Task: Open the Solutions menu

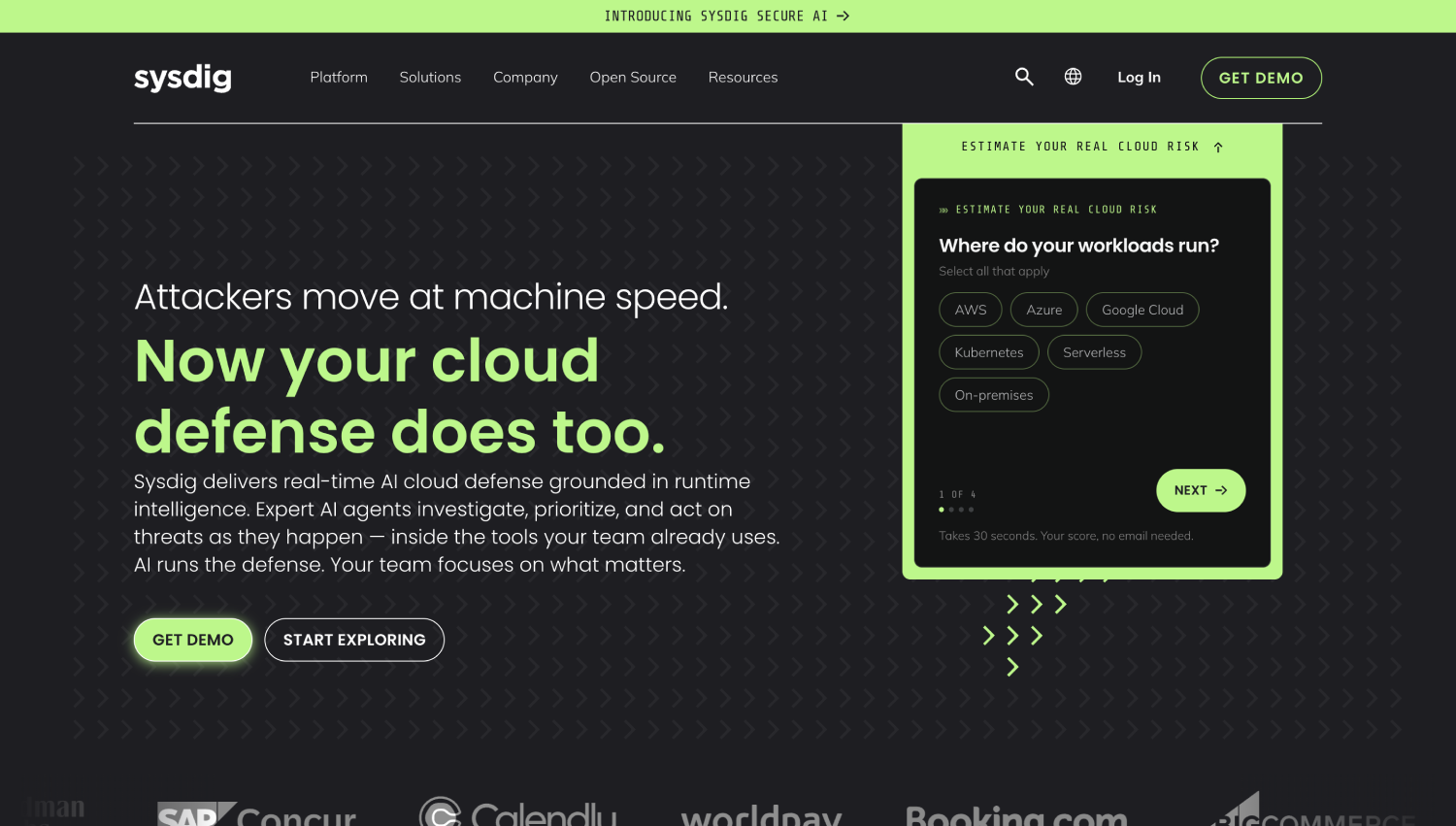Action: point(430,78)
